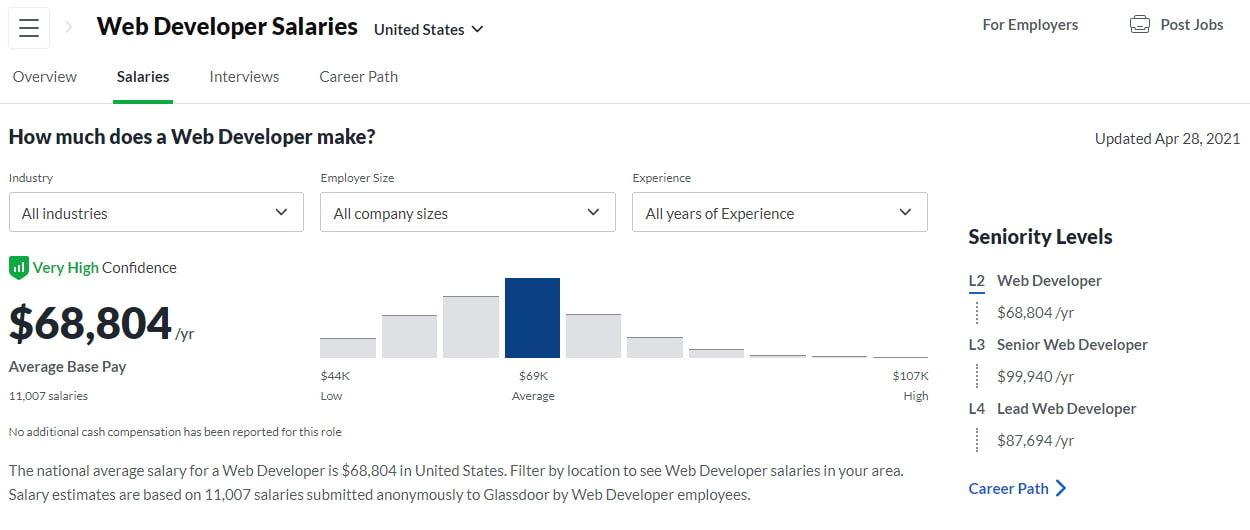Click the Career Path link under Seniority Levels
The width and height of the screenshot is (1250, 530).
pos(1008,488)
